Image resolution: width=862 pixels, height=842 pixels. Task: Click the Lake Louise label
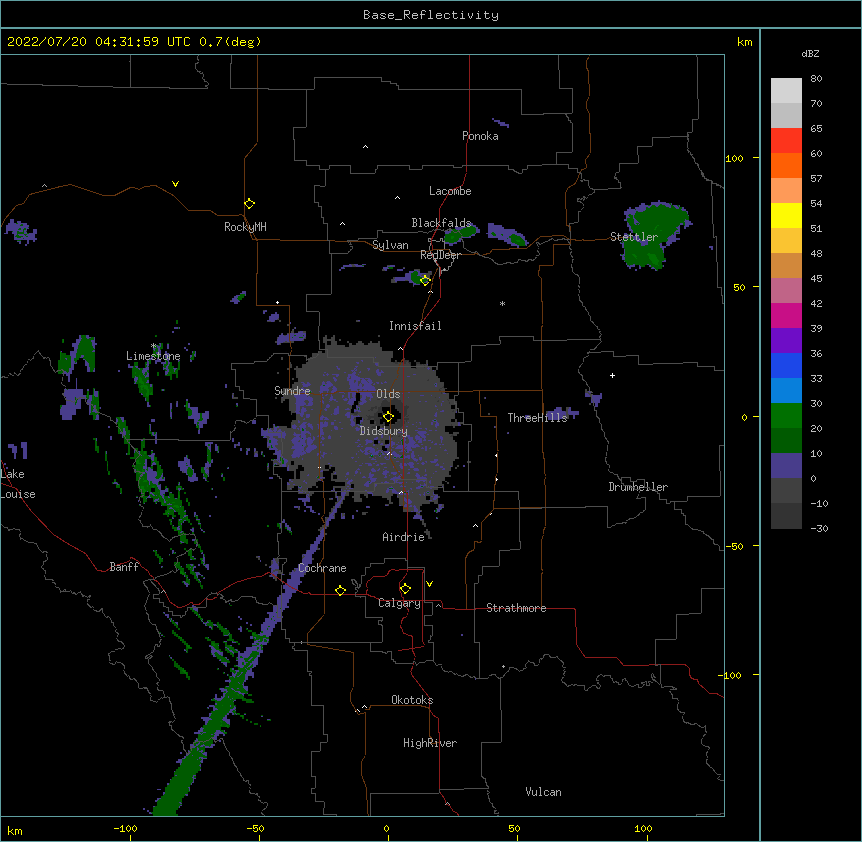(18, 484)
